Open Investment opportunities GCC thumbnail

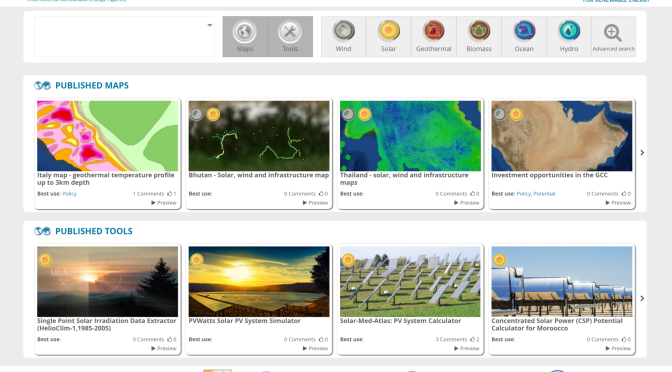pyautogui.click(x=562, y=136)
